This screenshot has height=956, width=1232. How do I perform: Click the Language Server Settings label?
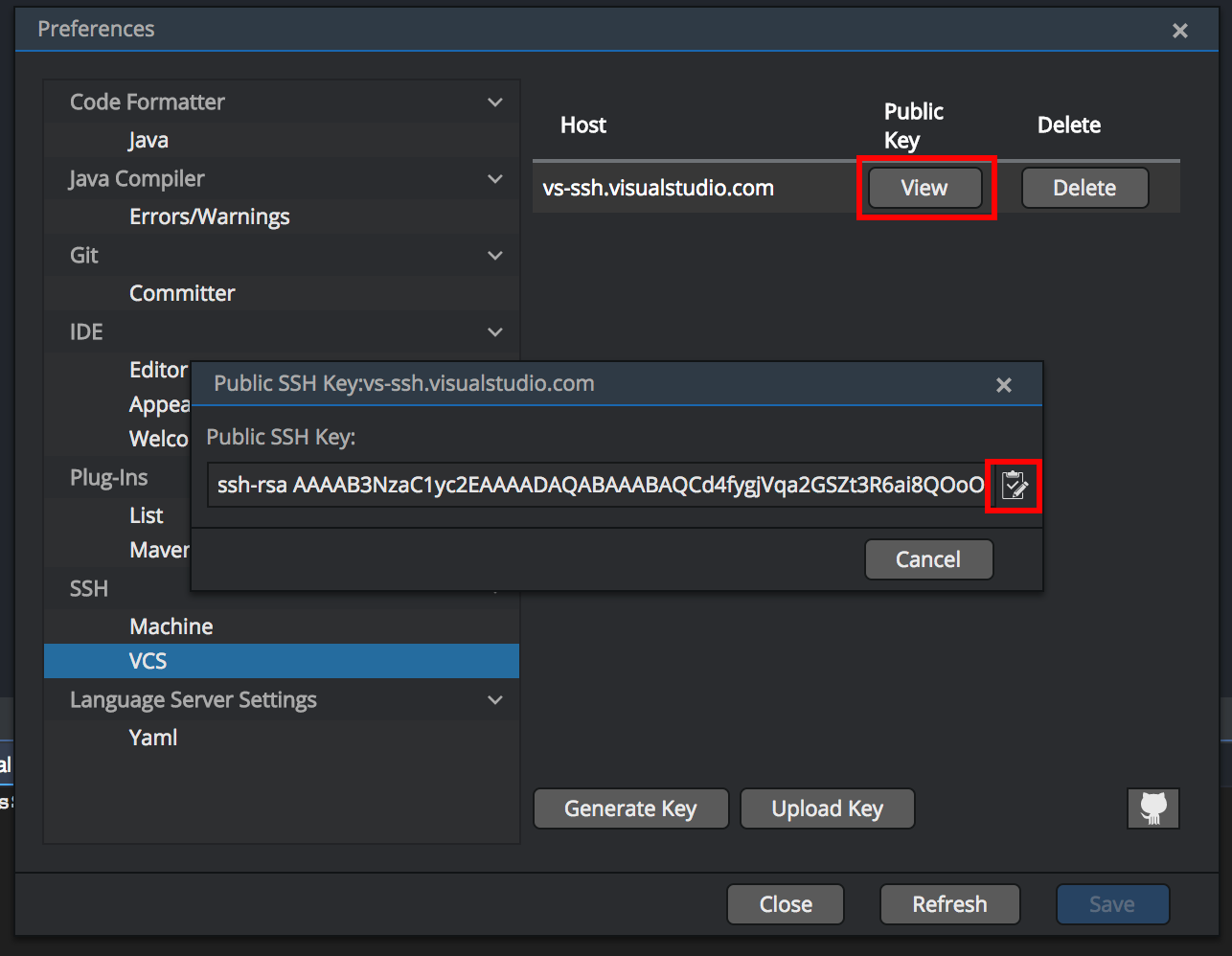194,700
